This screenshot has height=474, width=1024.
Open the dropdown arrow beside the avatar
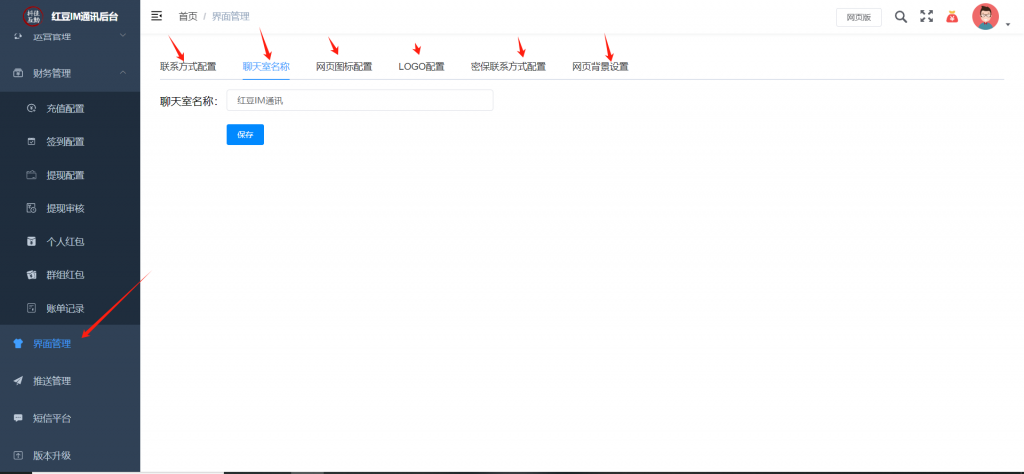click(1008, 25)
